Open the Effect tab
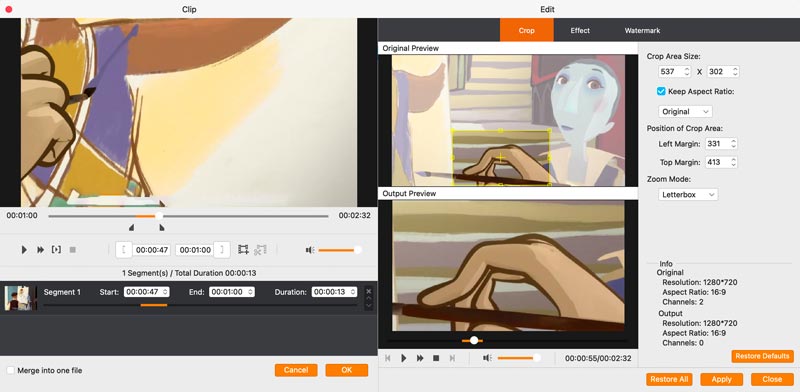Viewport: 800px width, 392px height. [580, 30]
